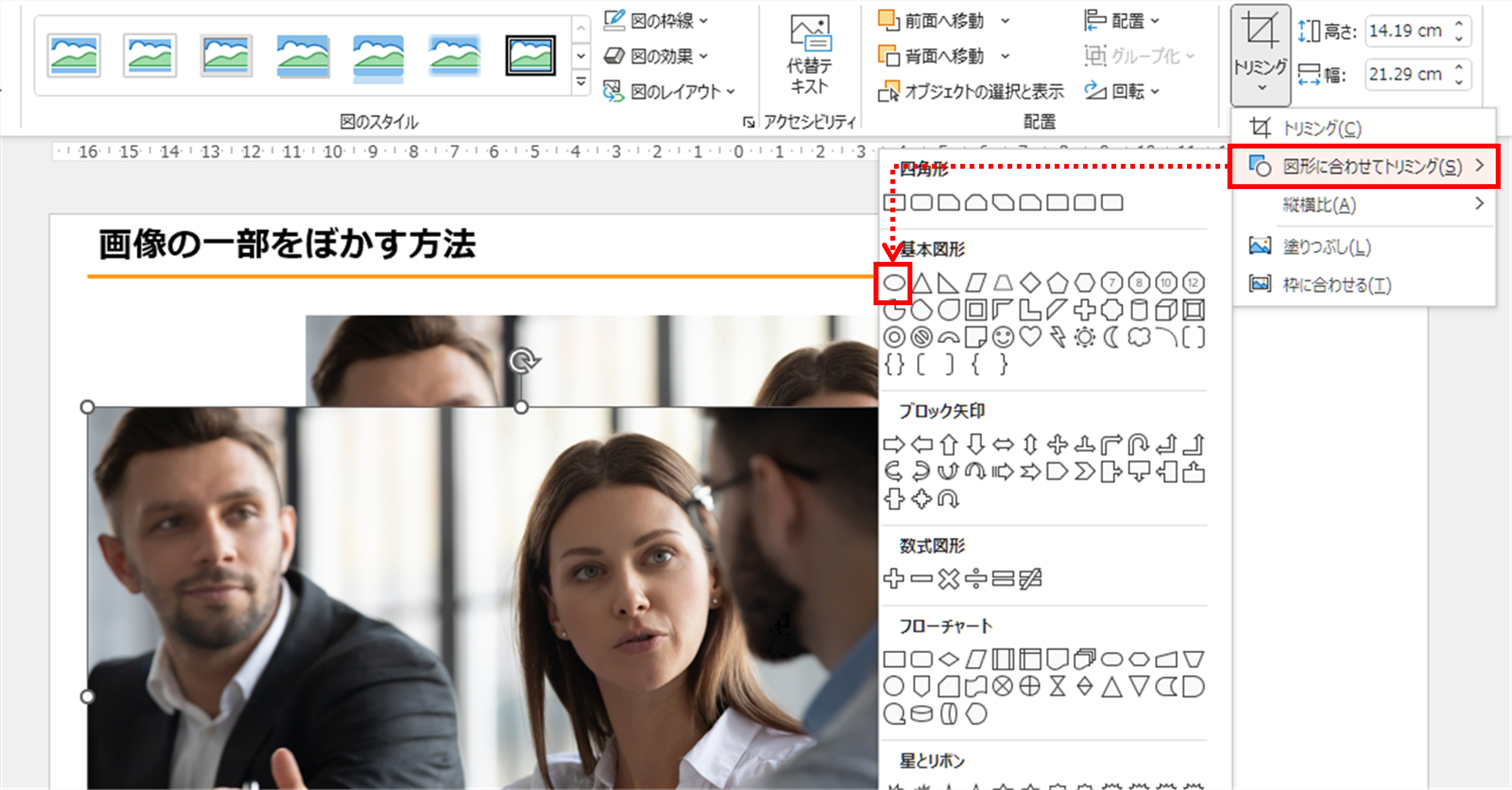The height and width of the screenshot is (790, 1512).
Task: Select the right arrow in ブロック矢印
Action: coord(894,444)
